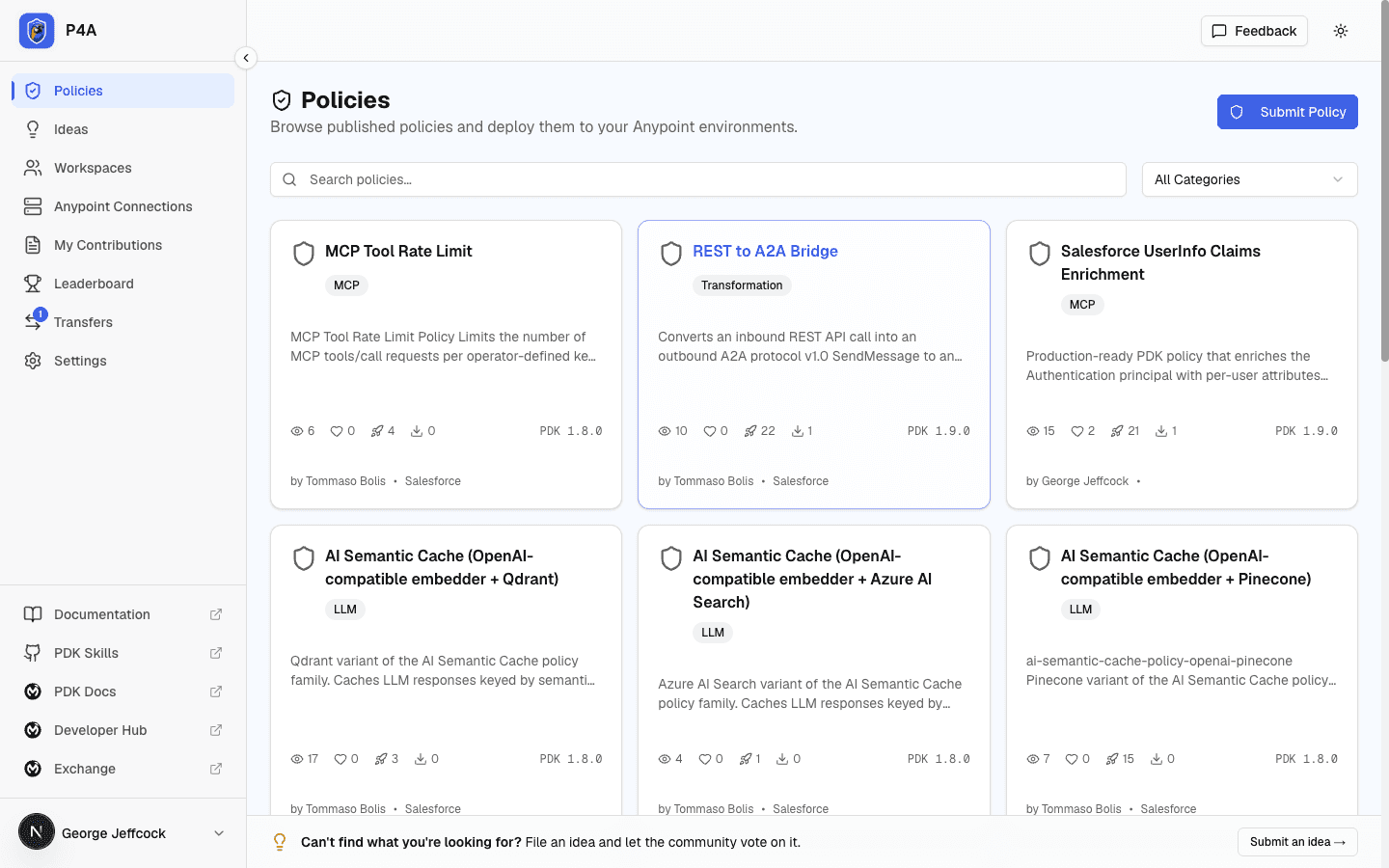Image resolution: width=1389 pixels, height=868 pixels.
Task: Open Workspaces from the sidebar
Action: pyautogui.click(x=123, y=168)
